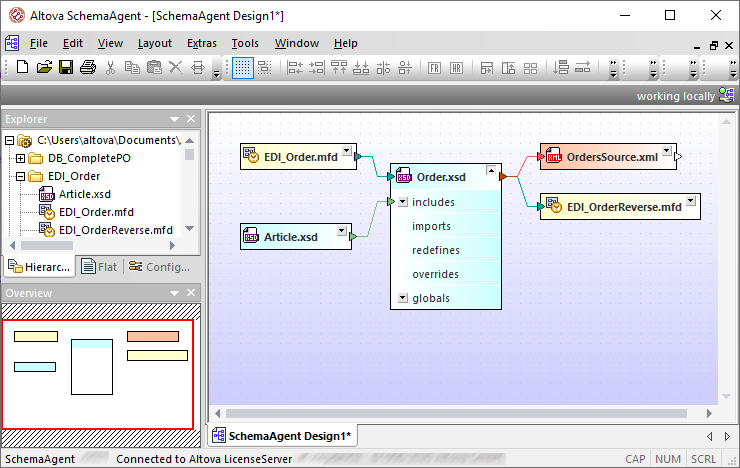
Task: Click imports row in Order.xsd
Action: pos(446,226)
